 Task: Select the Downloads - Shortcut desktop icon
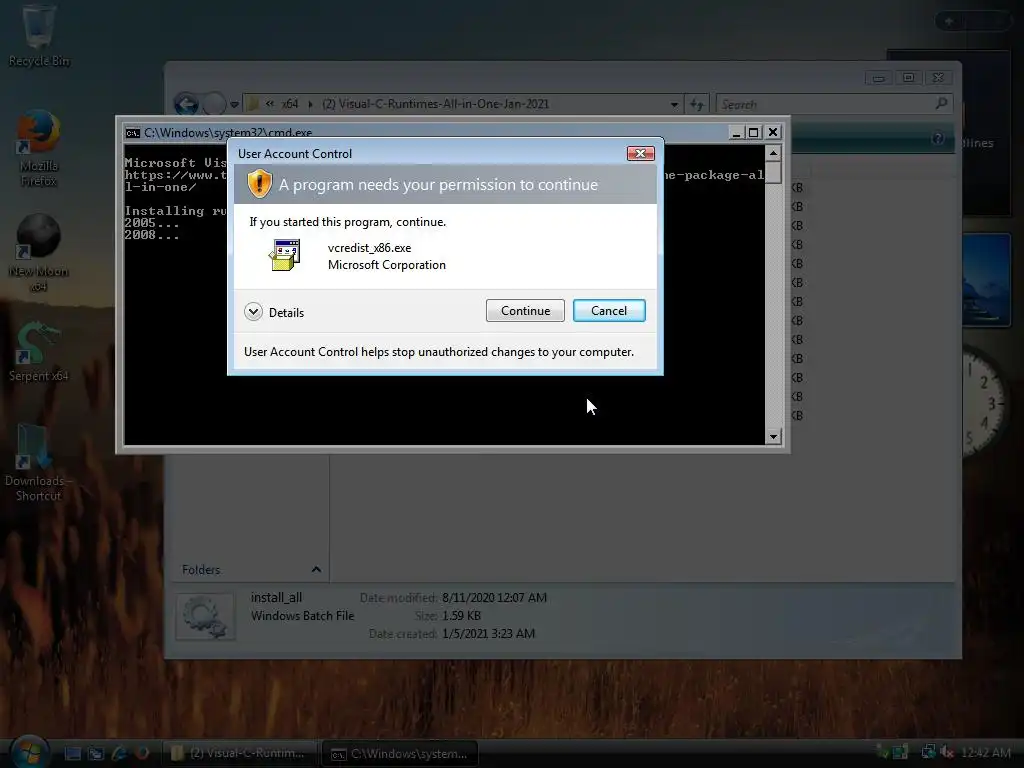click(39, 462)
